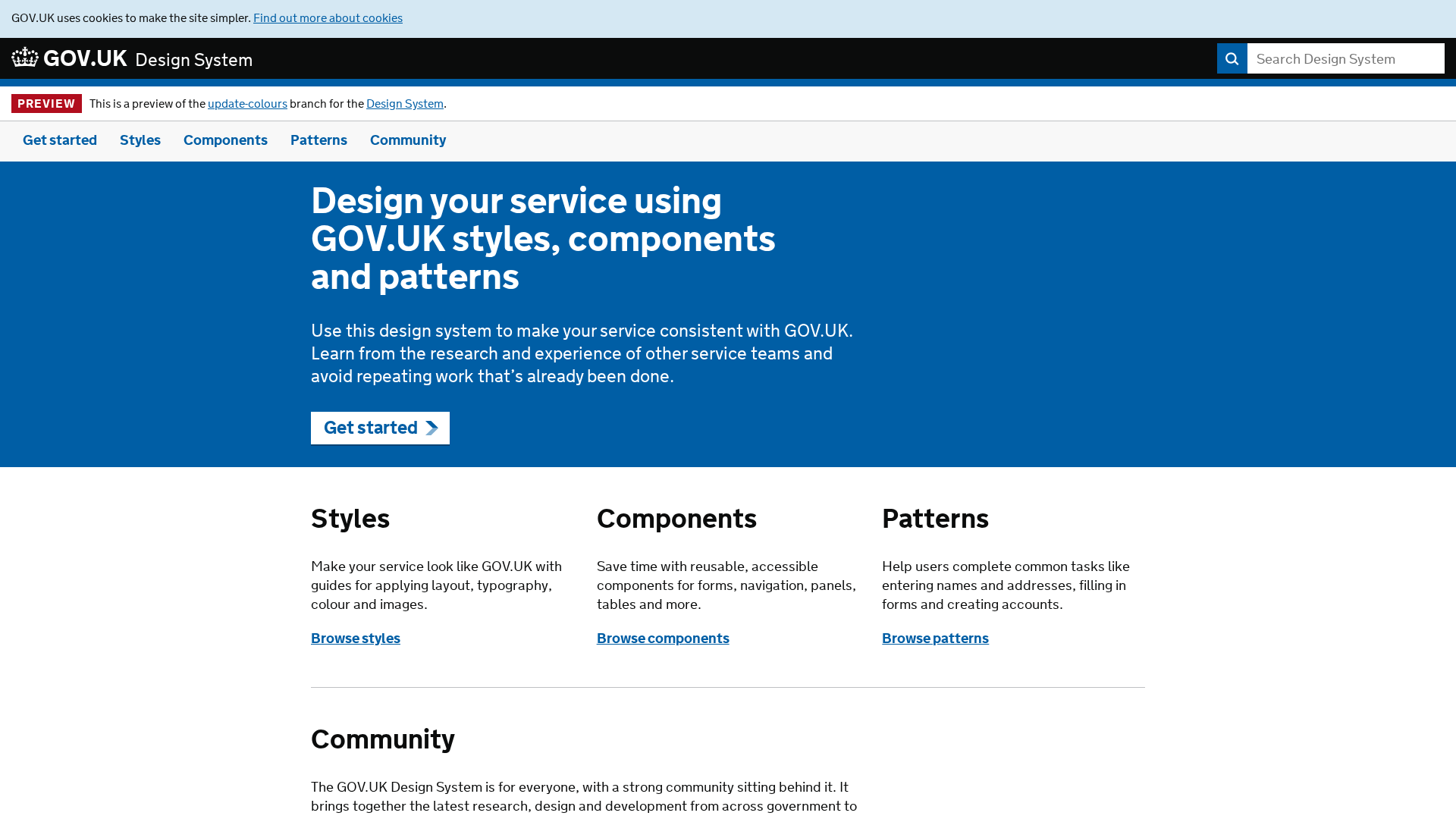Follow the Browse patterns link

pos(935,639)
